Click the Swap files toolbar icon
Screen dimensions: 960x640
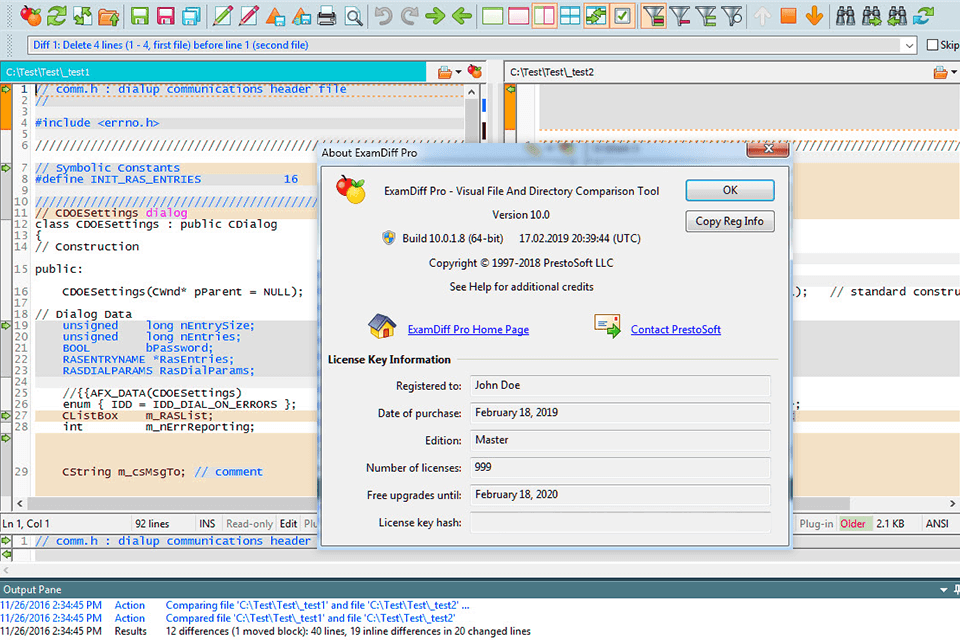83,16
